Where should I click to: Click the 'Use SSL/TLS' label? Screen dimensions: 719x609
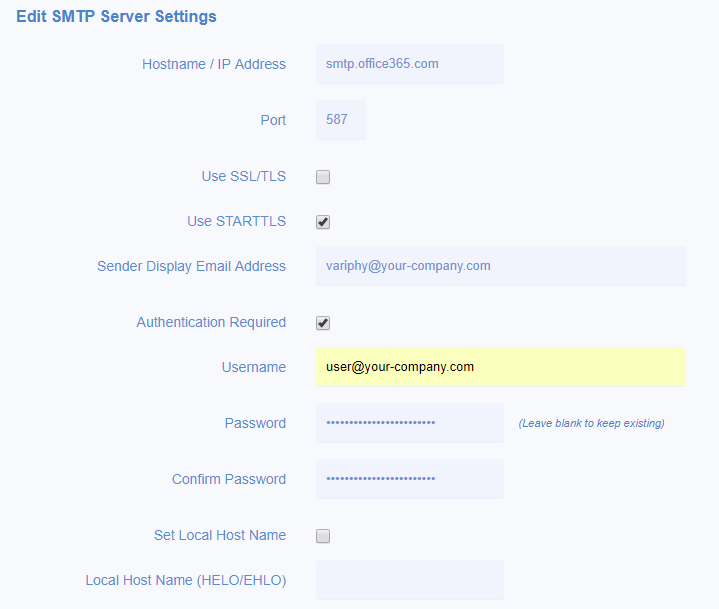243,177
